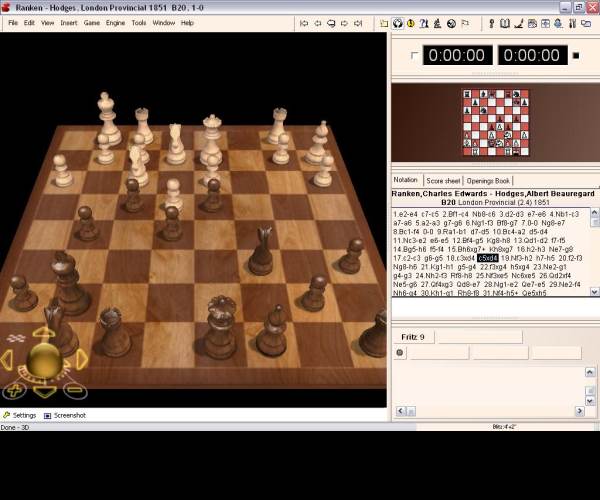Click the small flag icon in toolbar
This screenshot has width=600, height=500.
[x=465, y=23]
